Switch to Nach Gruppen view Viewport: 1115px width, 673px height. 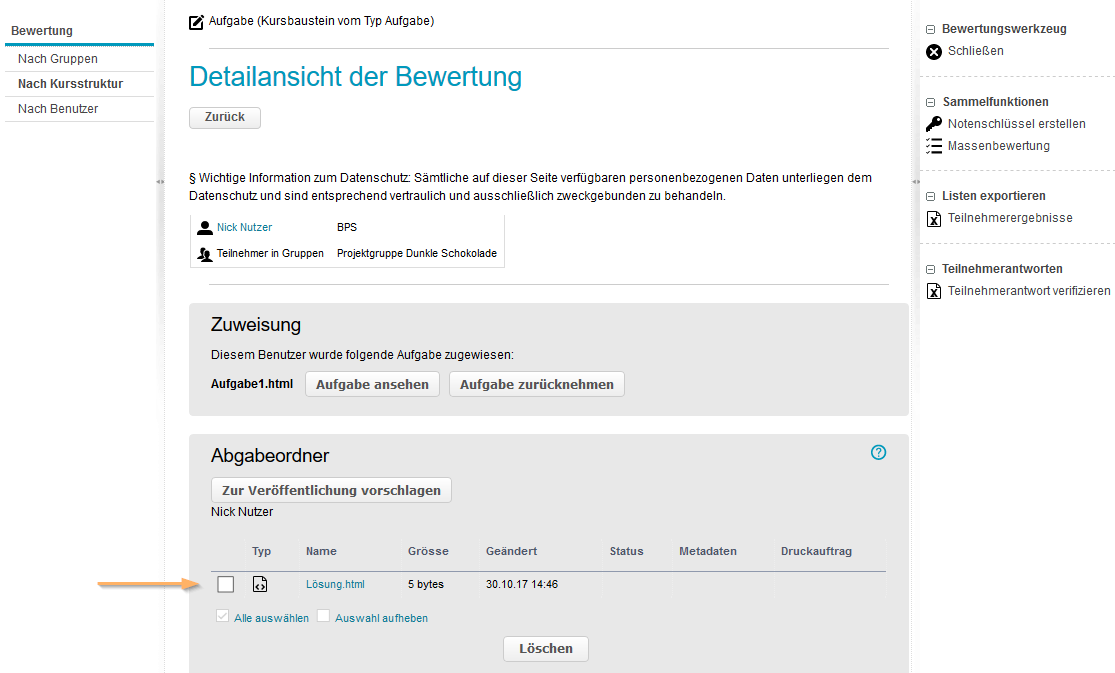pyautogui.click(x=57, y=58)
